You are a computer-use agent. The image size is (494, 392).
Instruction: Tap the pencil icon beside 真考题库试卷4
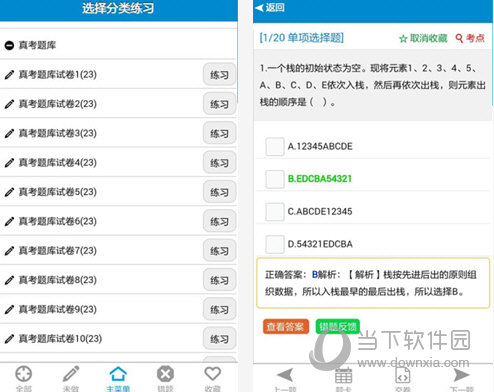(9, 162)
